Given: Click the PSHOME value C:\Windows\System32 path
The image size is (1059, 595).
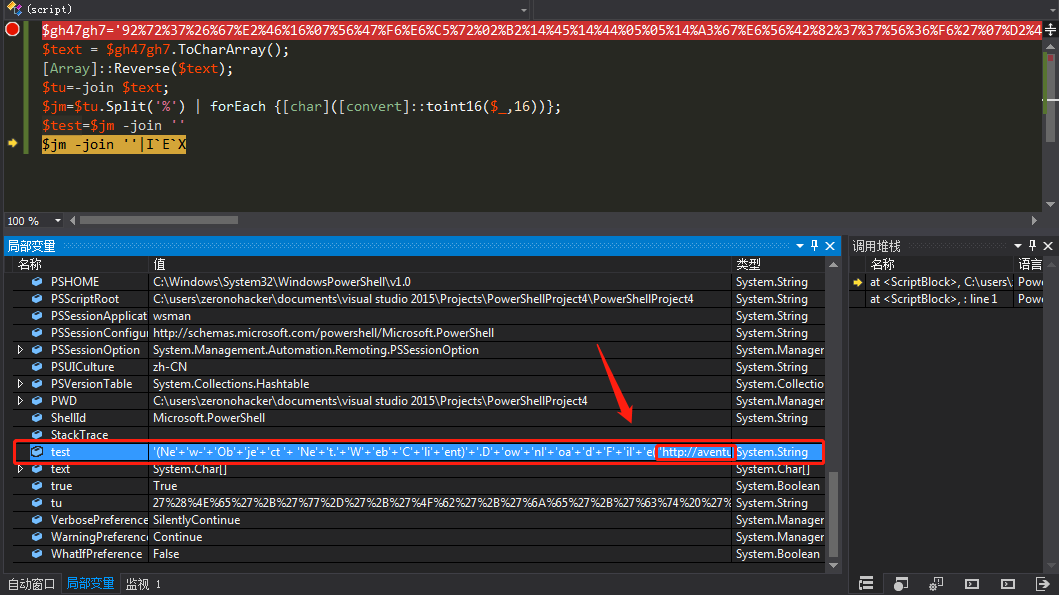Looking at the screenshot, I should [x=282, y=282].
